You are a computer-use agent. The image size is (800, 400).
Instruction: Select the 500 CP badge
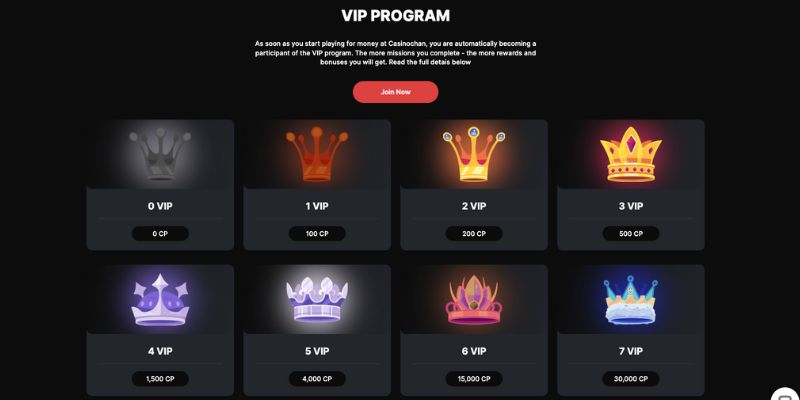[x=631, y=234]
